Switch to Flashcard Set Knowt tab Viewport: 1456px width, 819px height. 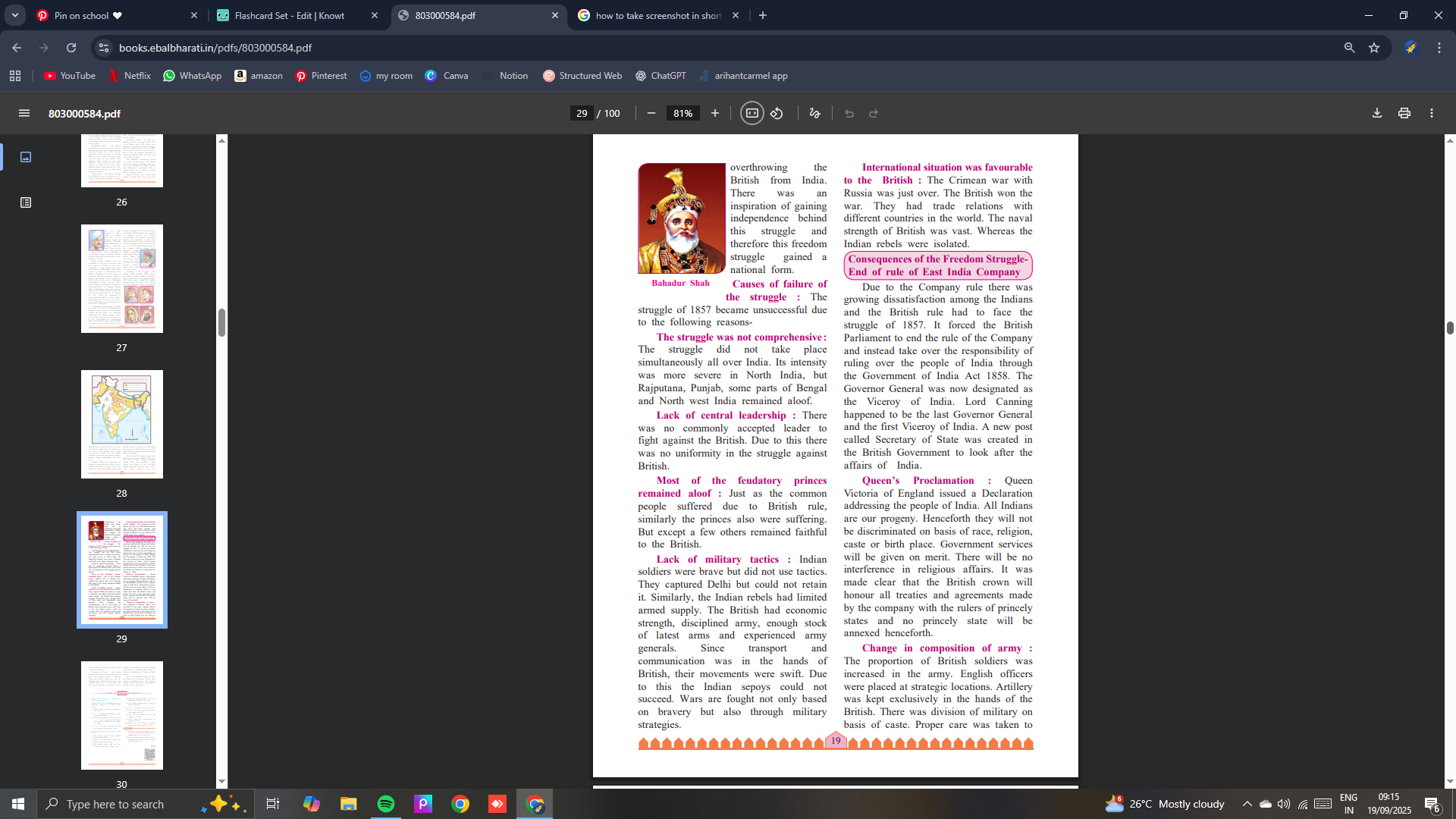(289, 15)
